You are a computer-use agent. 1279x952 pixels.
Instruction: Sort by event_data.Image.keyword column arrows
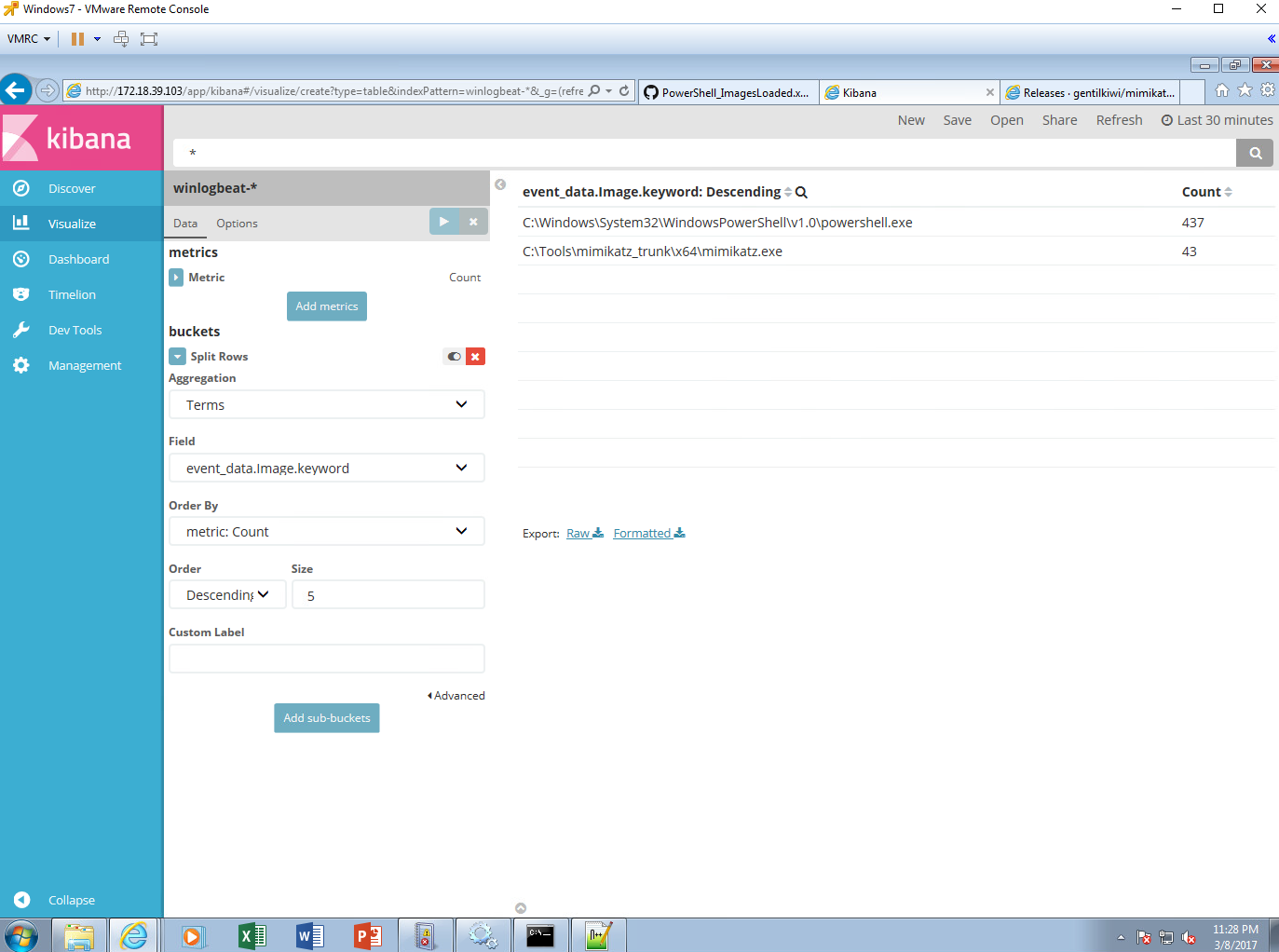788,192
